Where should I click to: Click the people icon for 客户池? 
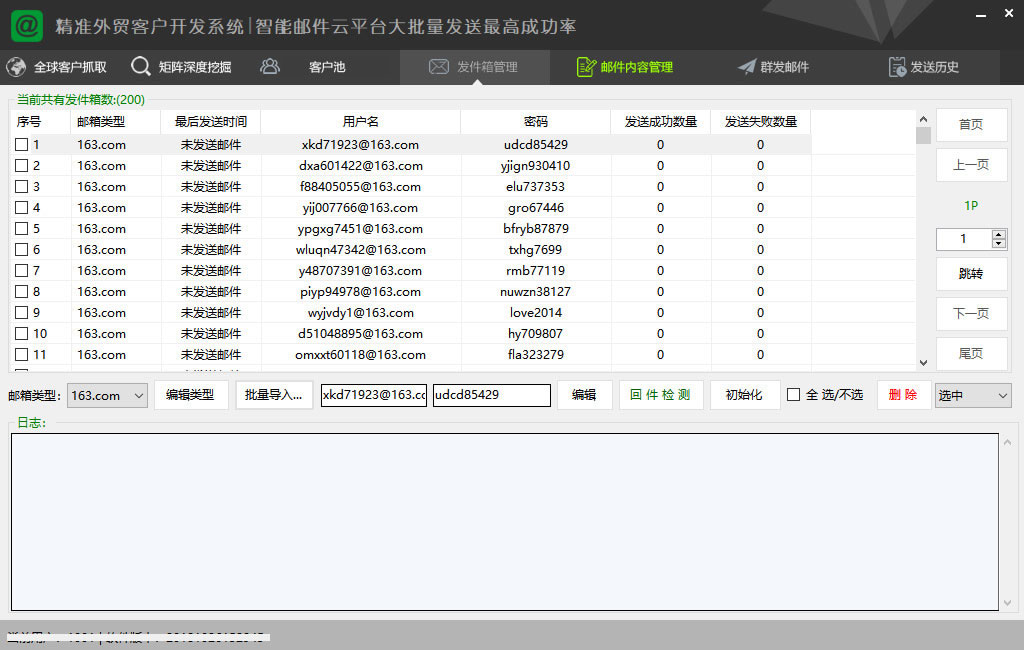270,67
